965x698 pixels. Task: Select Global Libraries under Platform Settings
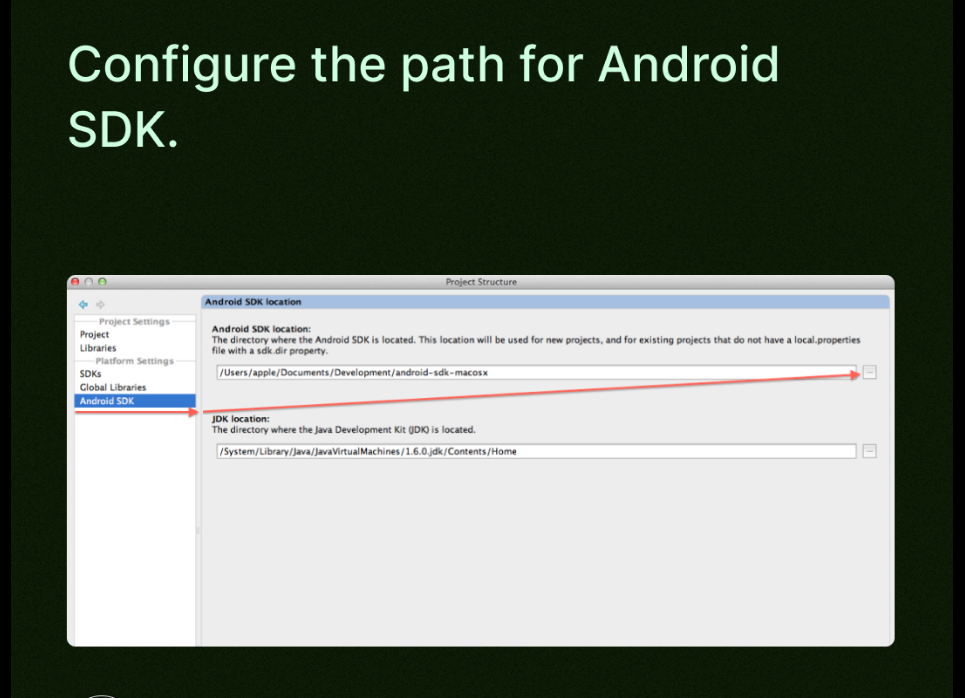pyautogui.click(x=113, y=387)
